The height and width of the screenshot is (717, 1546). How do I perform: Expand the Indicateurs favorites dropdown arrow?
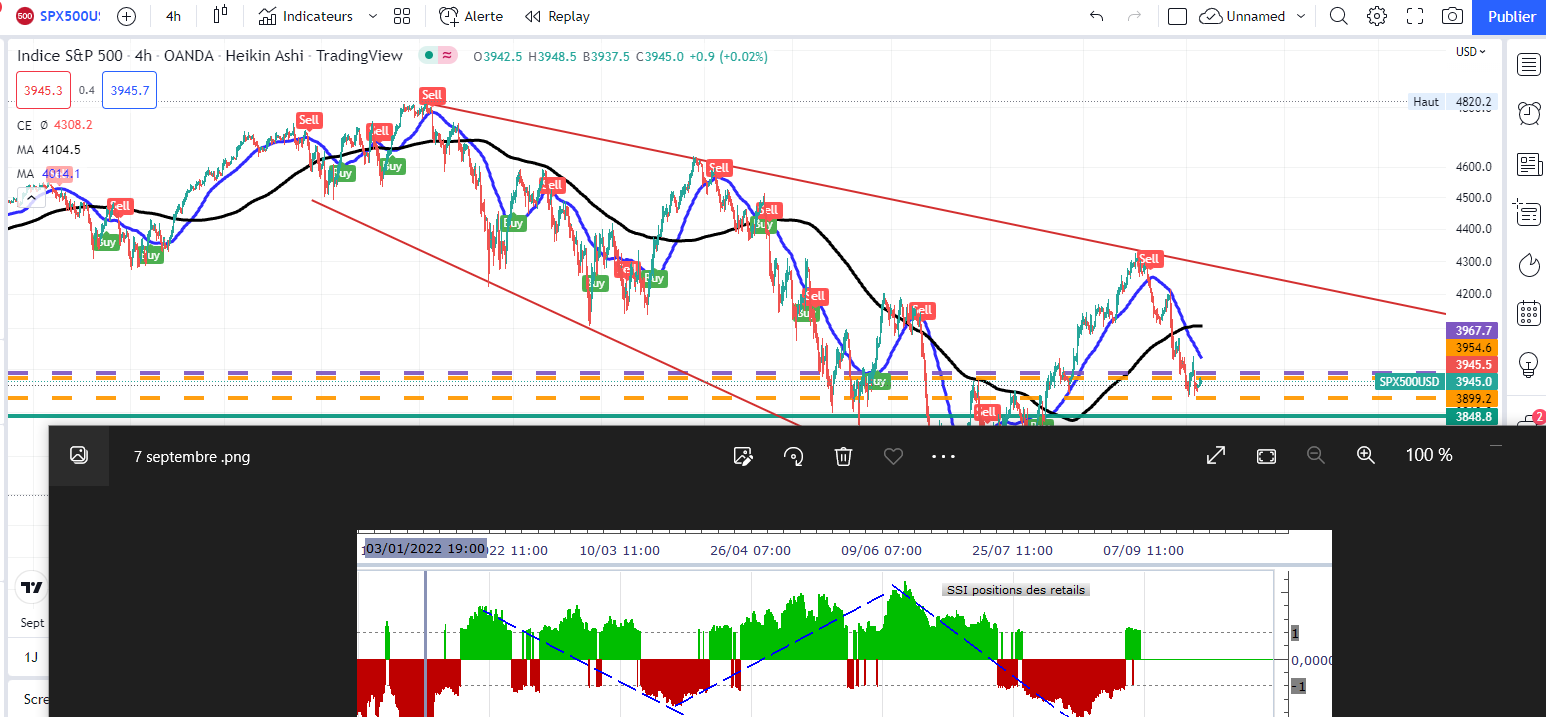[373, 16]
